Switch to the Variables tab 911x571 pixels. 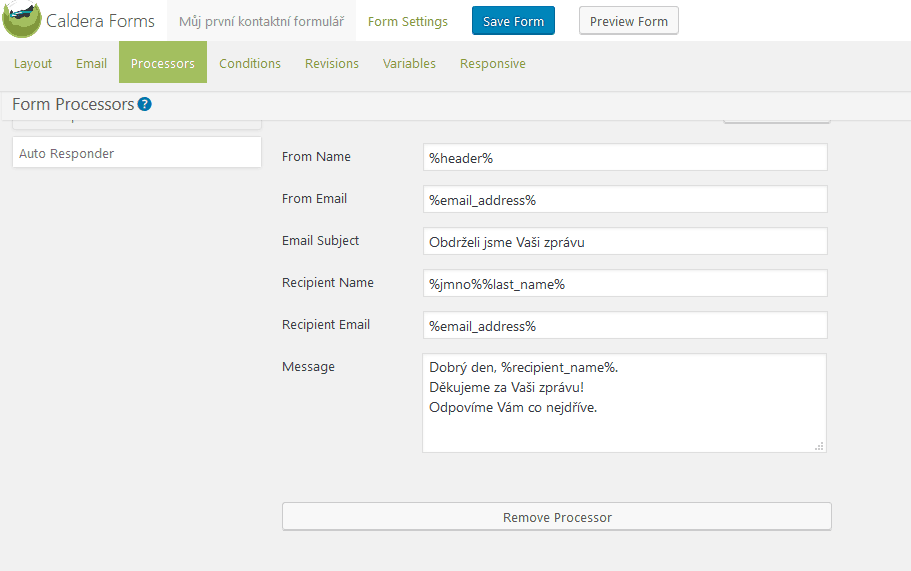click(x=409, y=63)
